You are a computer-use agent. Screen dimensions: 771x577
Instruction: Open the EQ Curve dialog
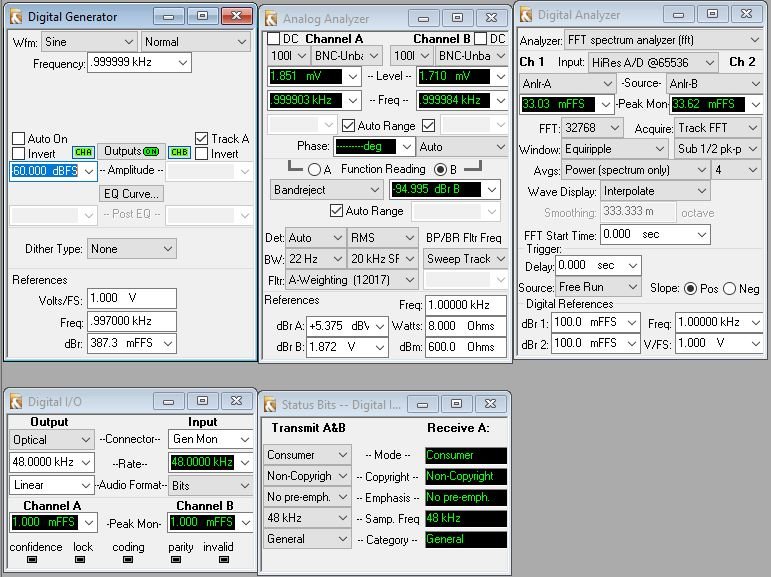131,194
